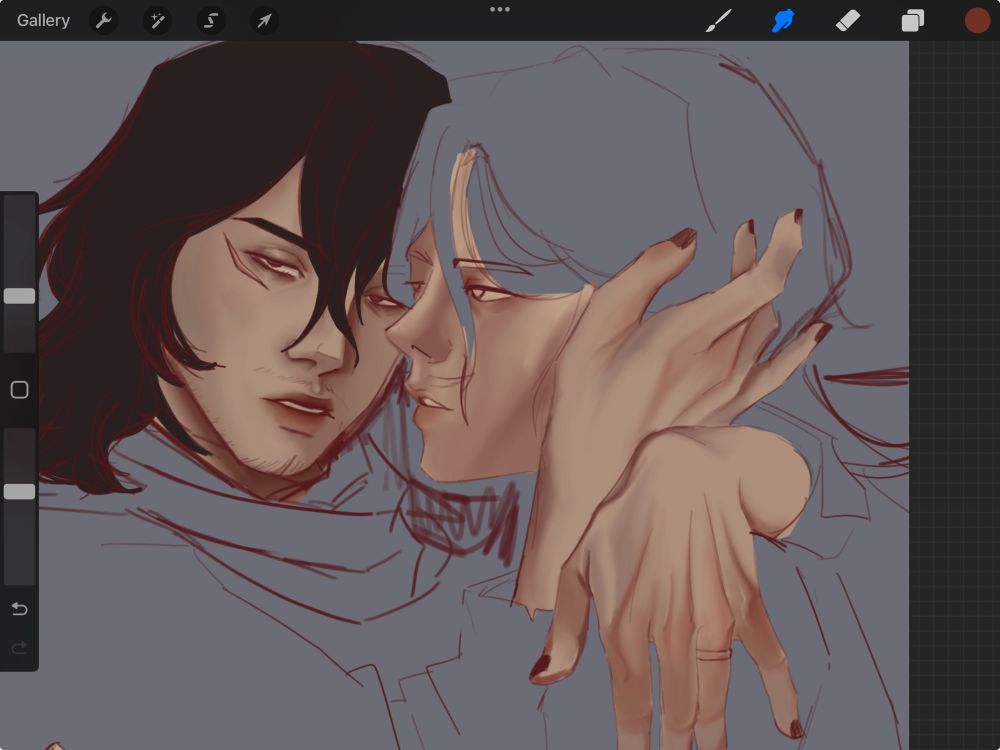Open the three-dot menu at top center
The height and width of the screenshot is (750, 1000).
pyautogui.click(x=500, y=10)
